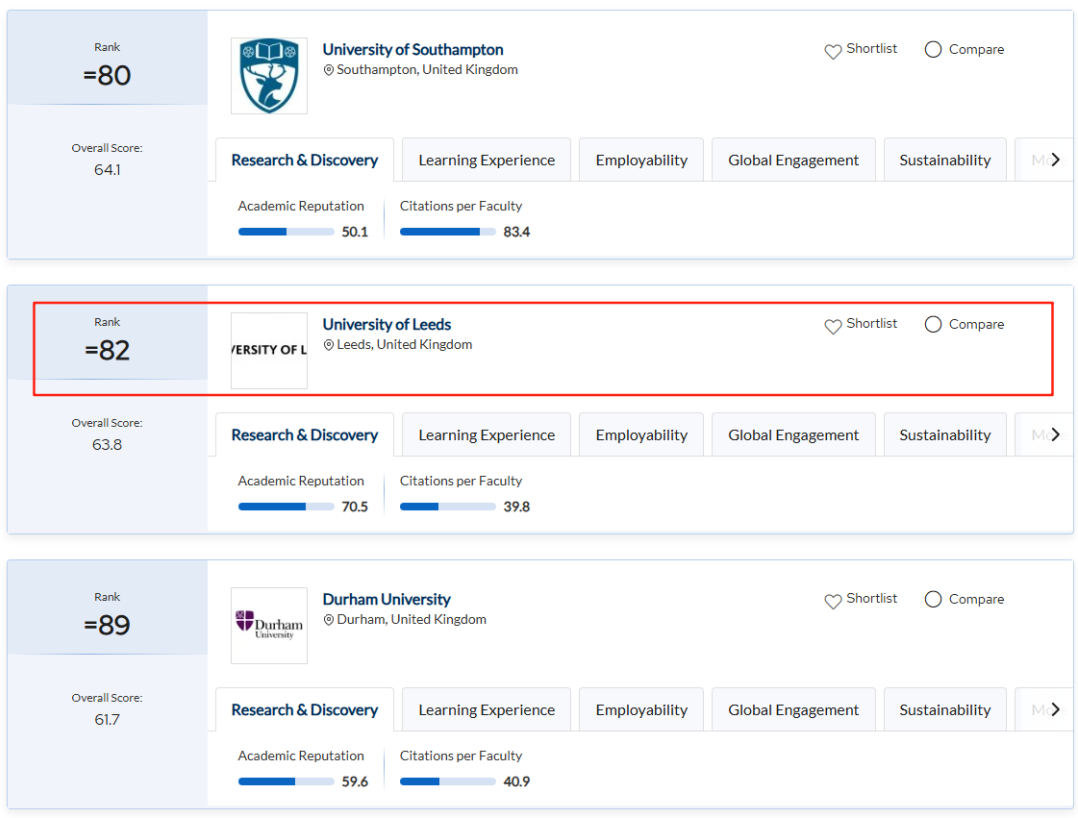Click the 50.1 academic reputation score
The image size is (1078, 818).
point(355,232)
